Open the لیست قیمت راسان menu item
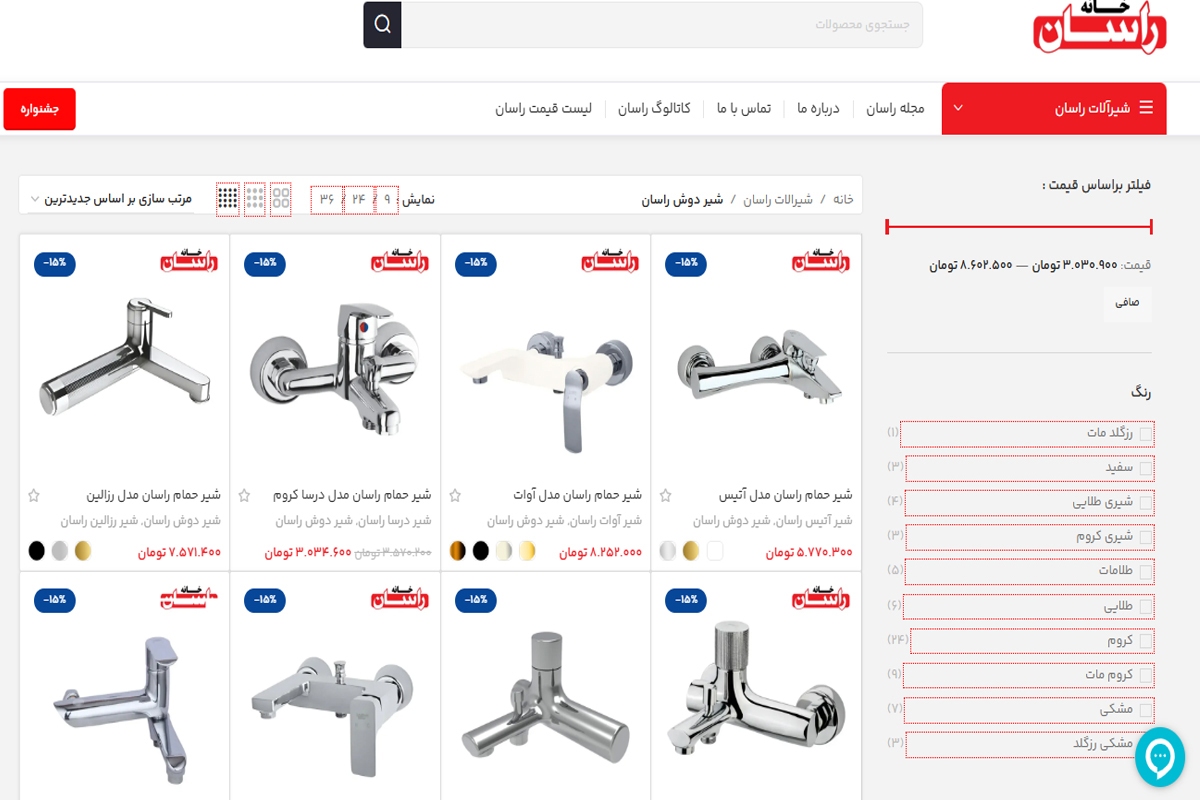This screenshot has width=1200, height=800. click(x=543, y=108)
